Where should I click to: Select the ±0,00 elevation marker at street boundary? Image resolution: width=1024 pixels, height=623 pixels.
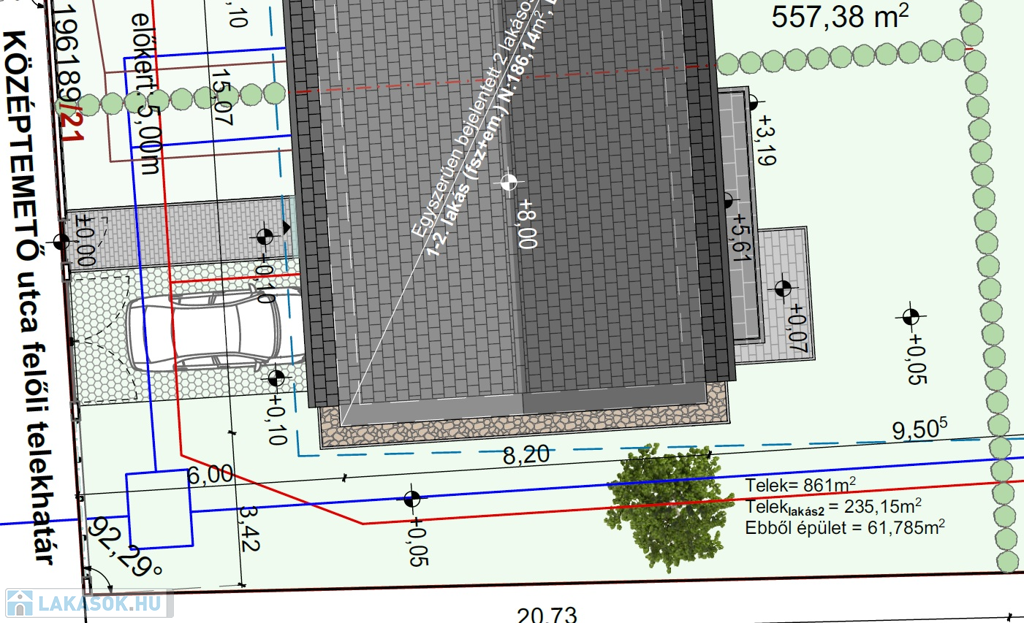(62, 241)
